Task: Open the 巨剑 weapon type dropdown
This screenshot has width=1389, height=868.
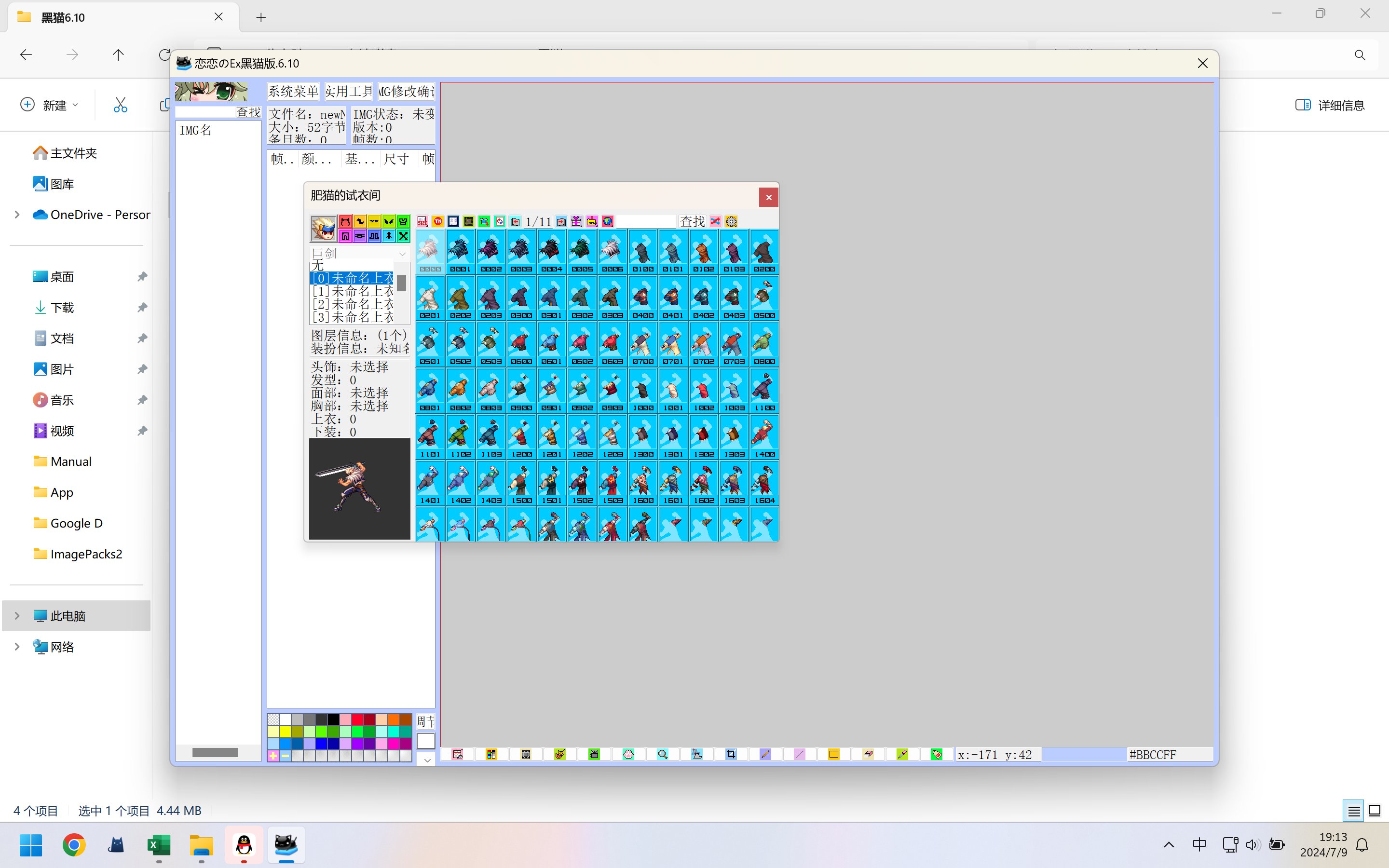Action: pos(359,253)
